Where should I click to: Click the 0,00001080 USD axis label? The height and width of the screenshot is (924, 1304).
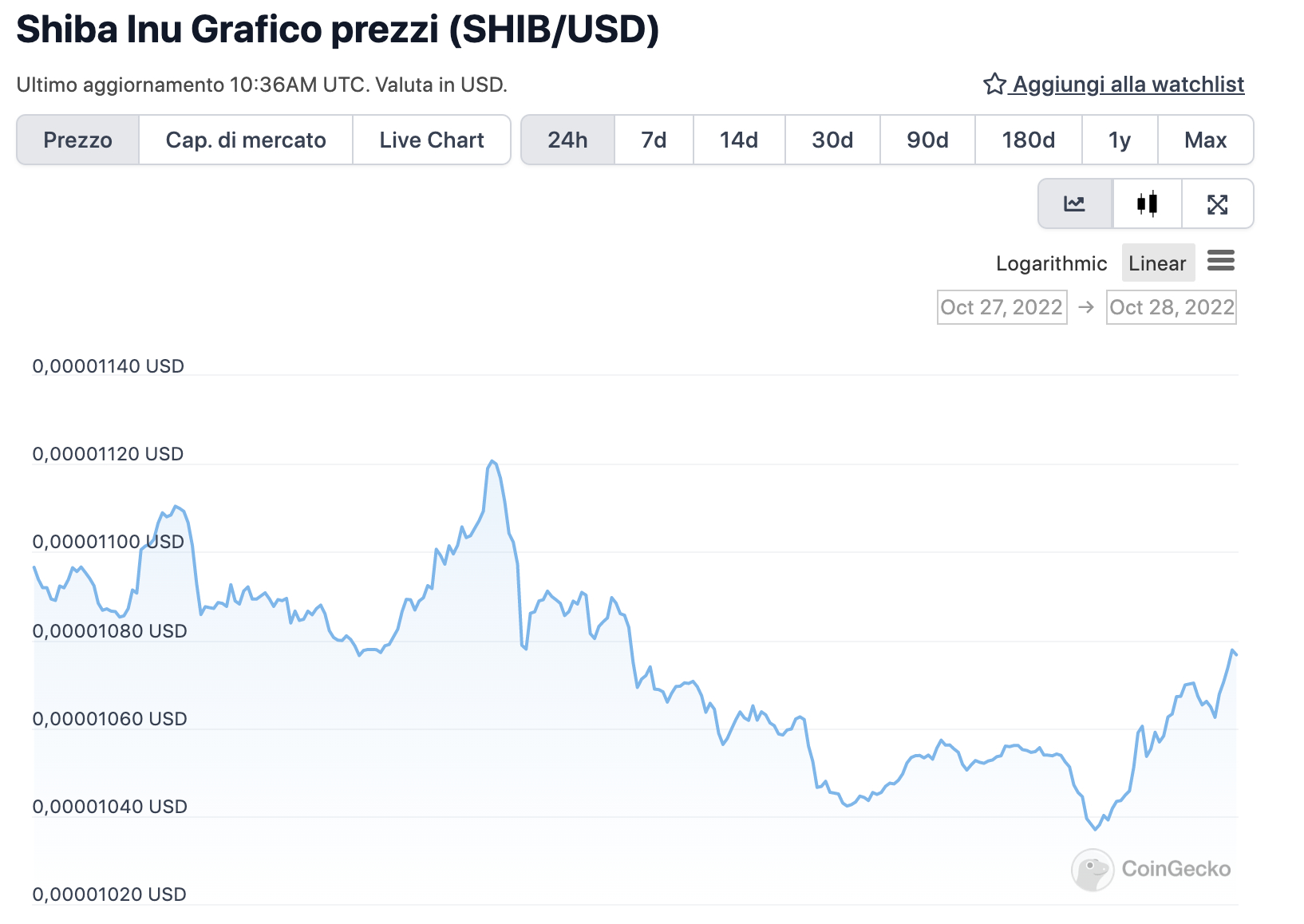(109, 631)
